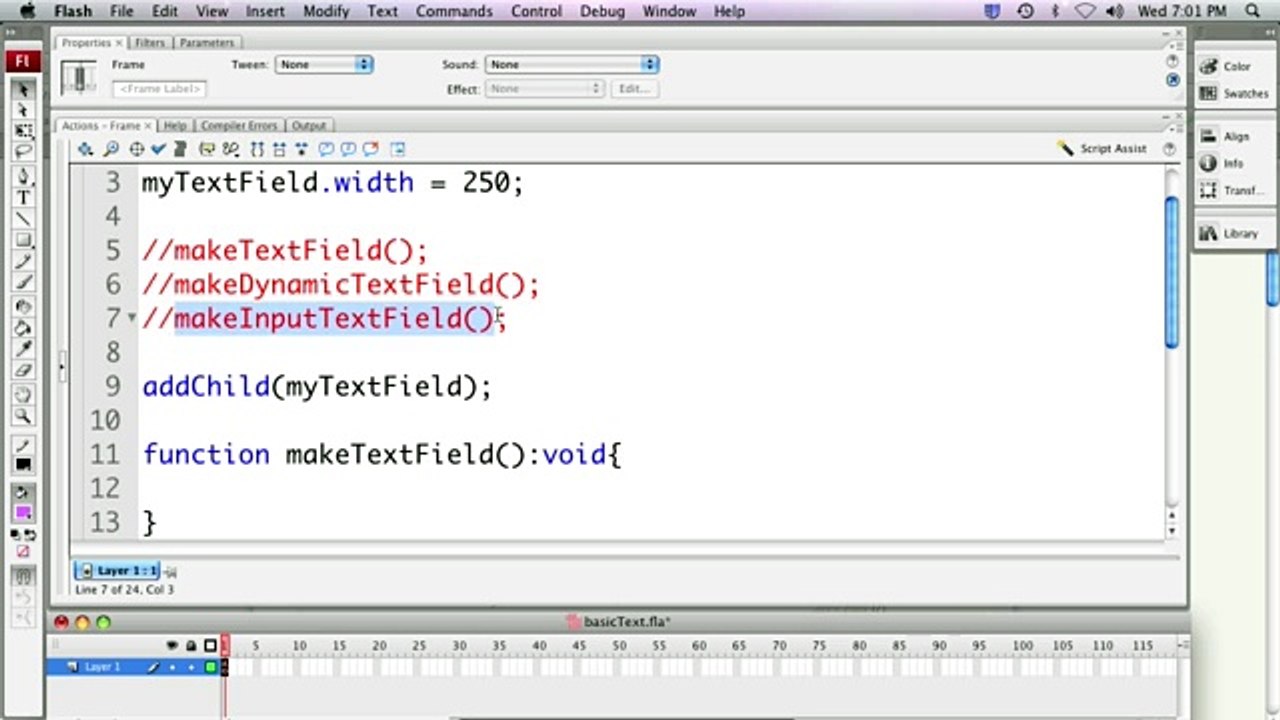Viewport: 1280px width, 720px height.
Task: Click the Auto format icon
Action: pyautogui.click(x=180, y=149)
